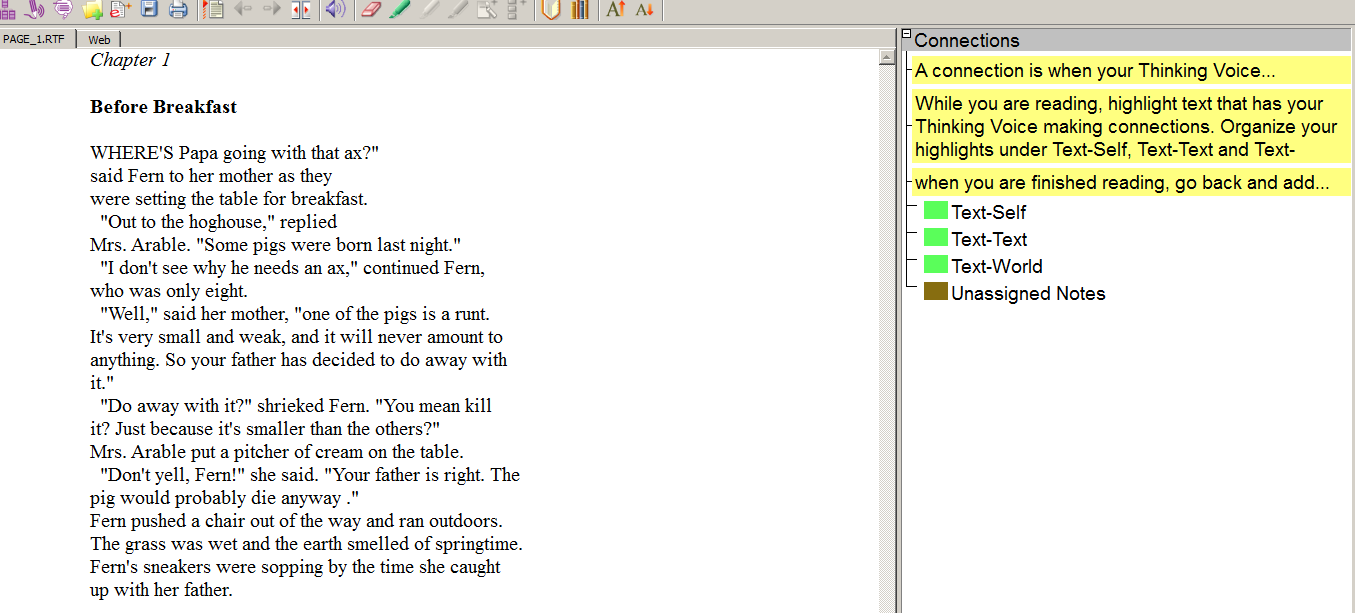The width and height of the screenshot is (1355, 613).
Task: Decrease text size with the A down-arrow icon
Action: tap(644, 10)
